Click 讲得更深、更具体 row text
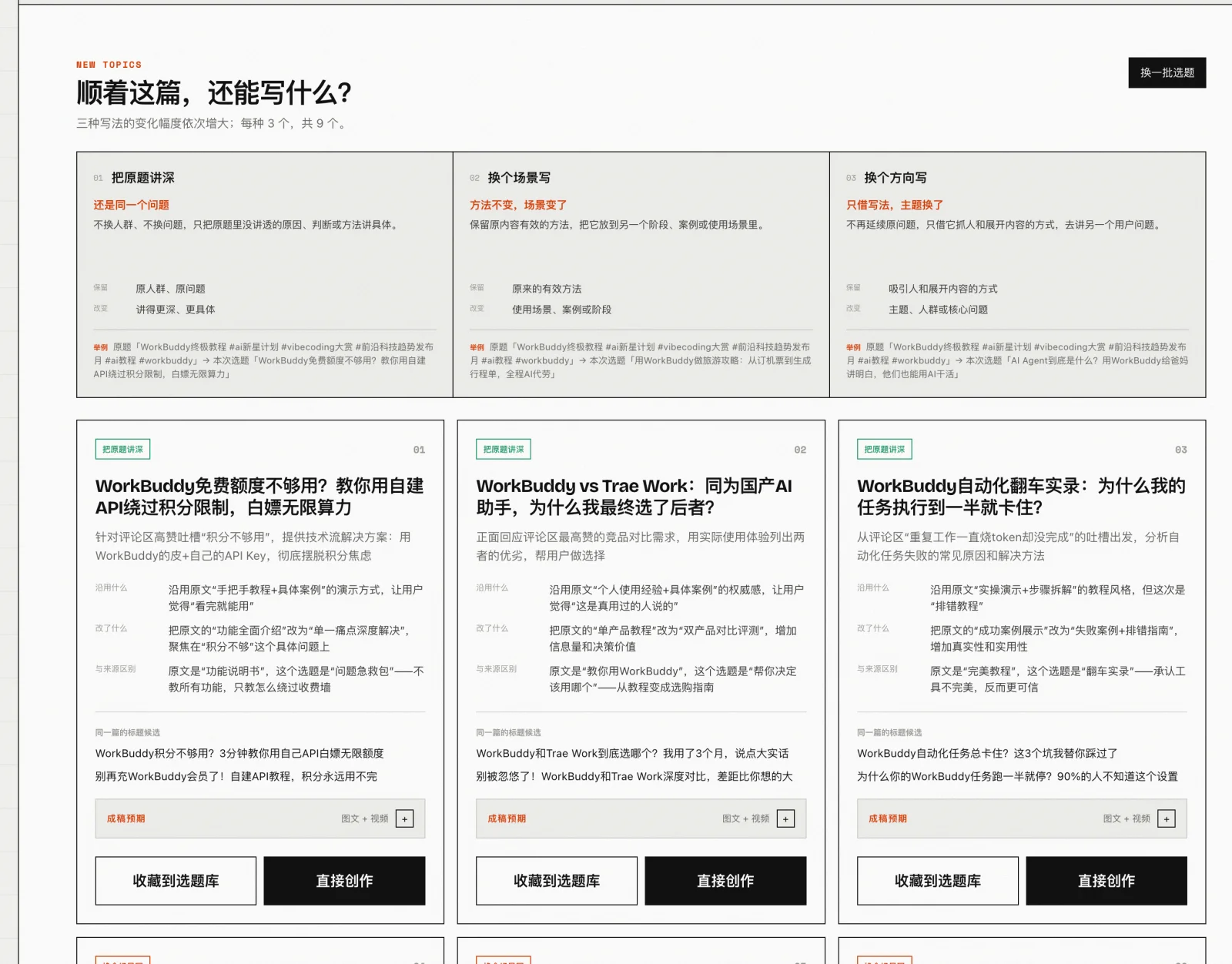Screen dimensions: 1232x964 [176, 310]
